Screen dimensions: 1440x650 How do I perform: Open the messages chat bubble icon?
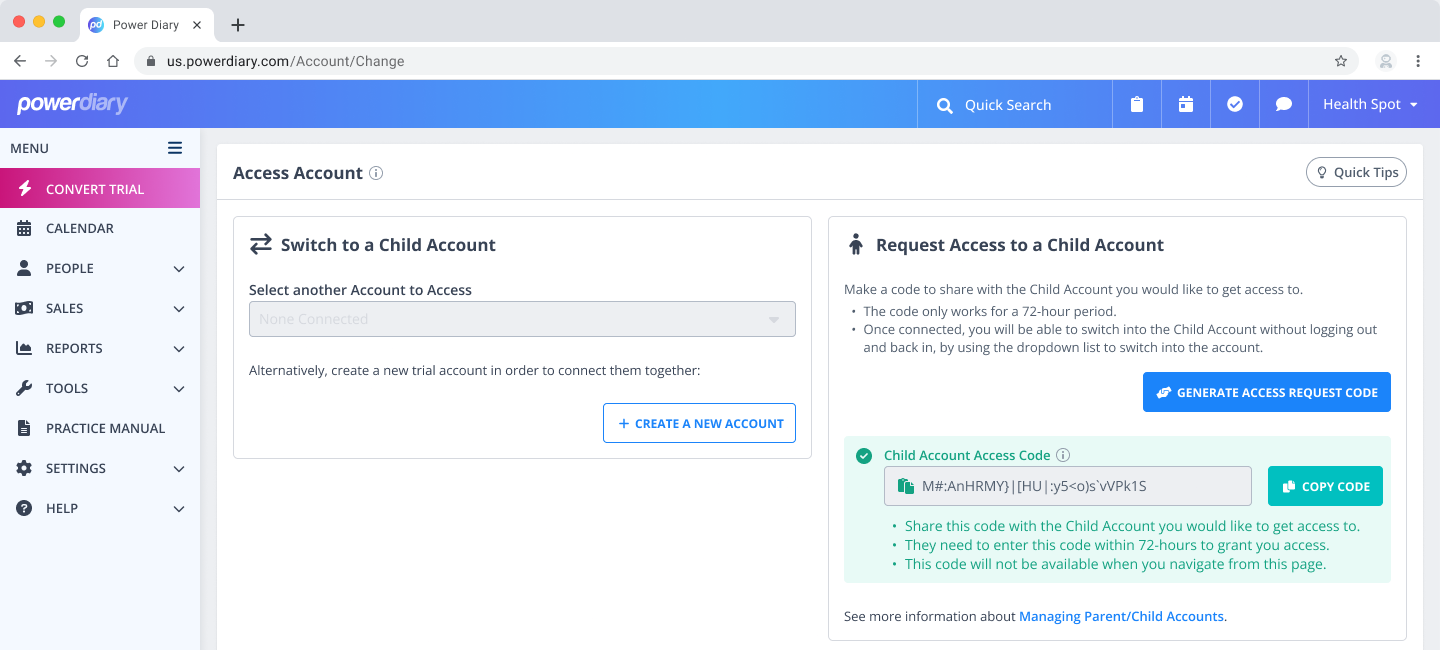click(x=1284, y=104)
